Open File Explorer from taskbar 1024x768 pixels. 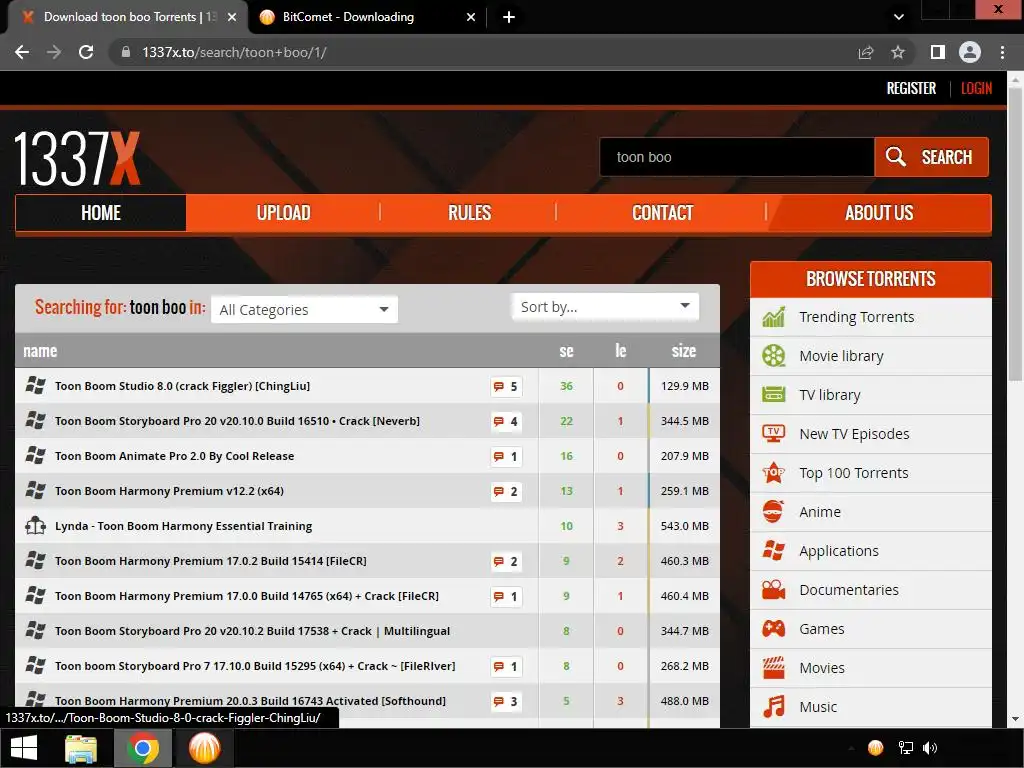pyautogui.click(x=81, y=748)
